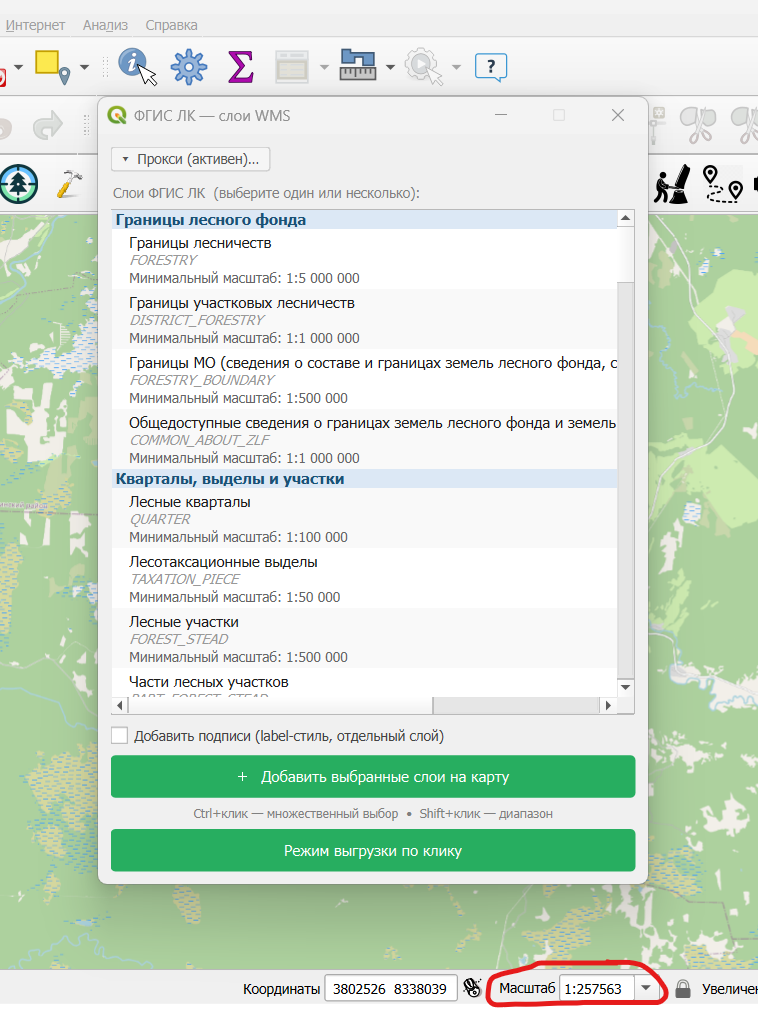Screen dimensions: 758x1009
Task: Click the Границы лесного фонда group header
Action: [364, 219]
